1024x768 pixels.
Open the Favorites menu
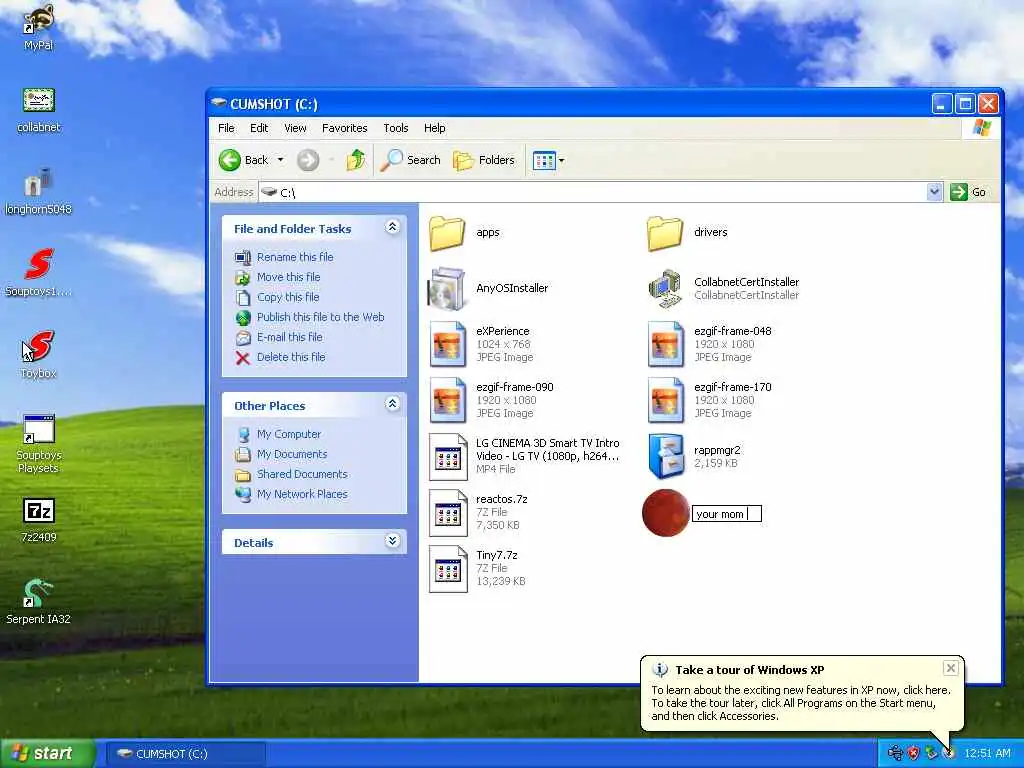point(344,128)
